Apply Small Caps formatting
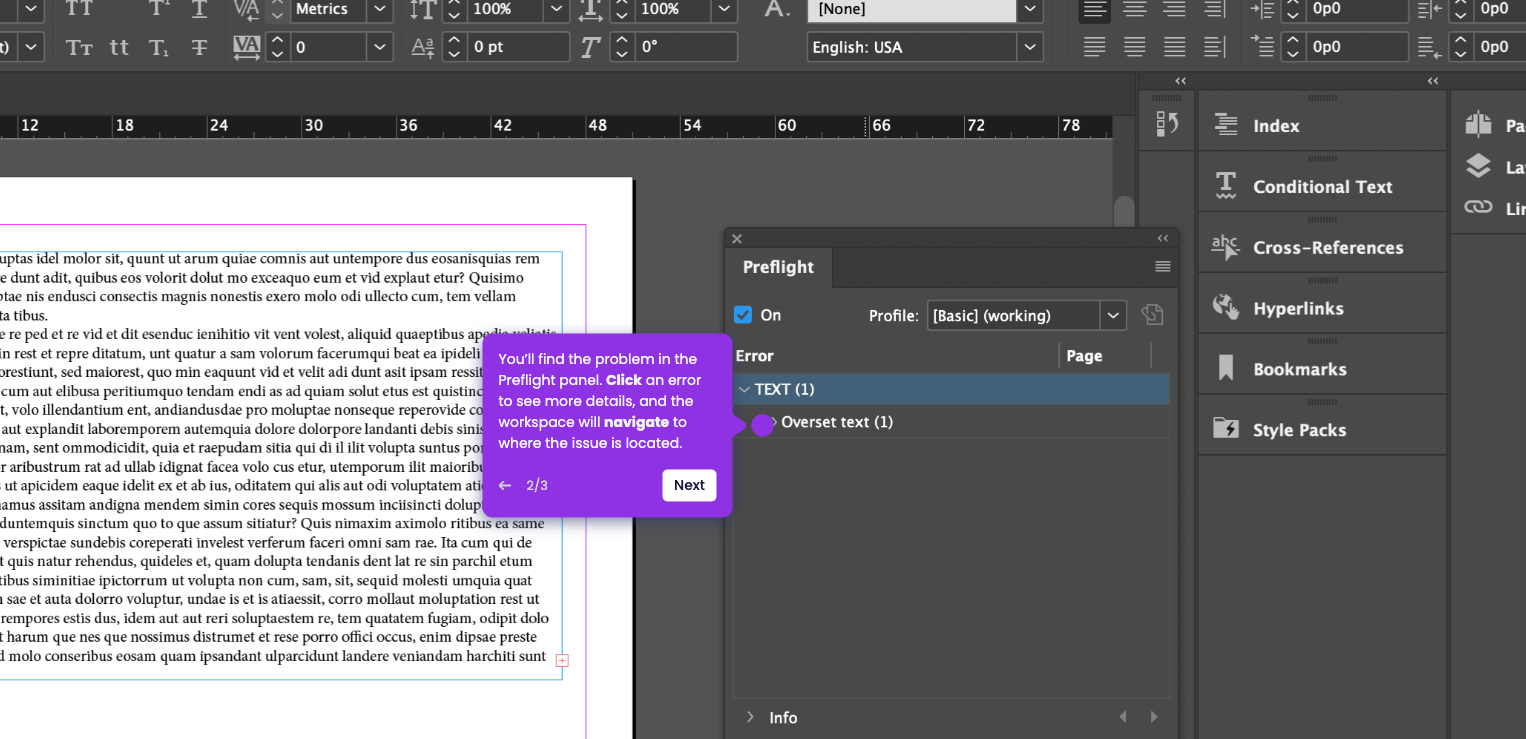The image size is (1526, 739). click(x=79, y=47)
